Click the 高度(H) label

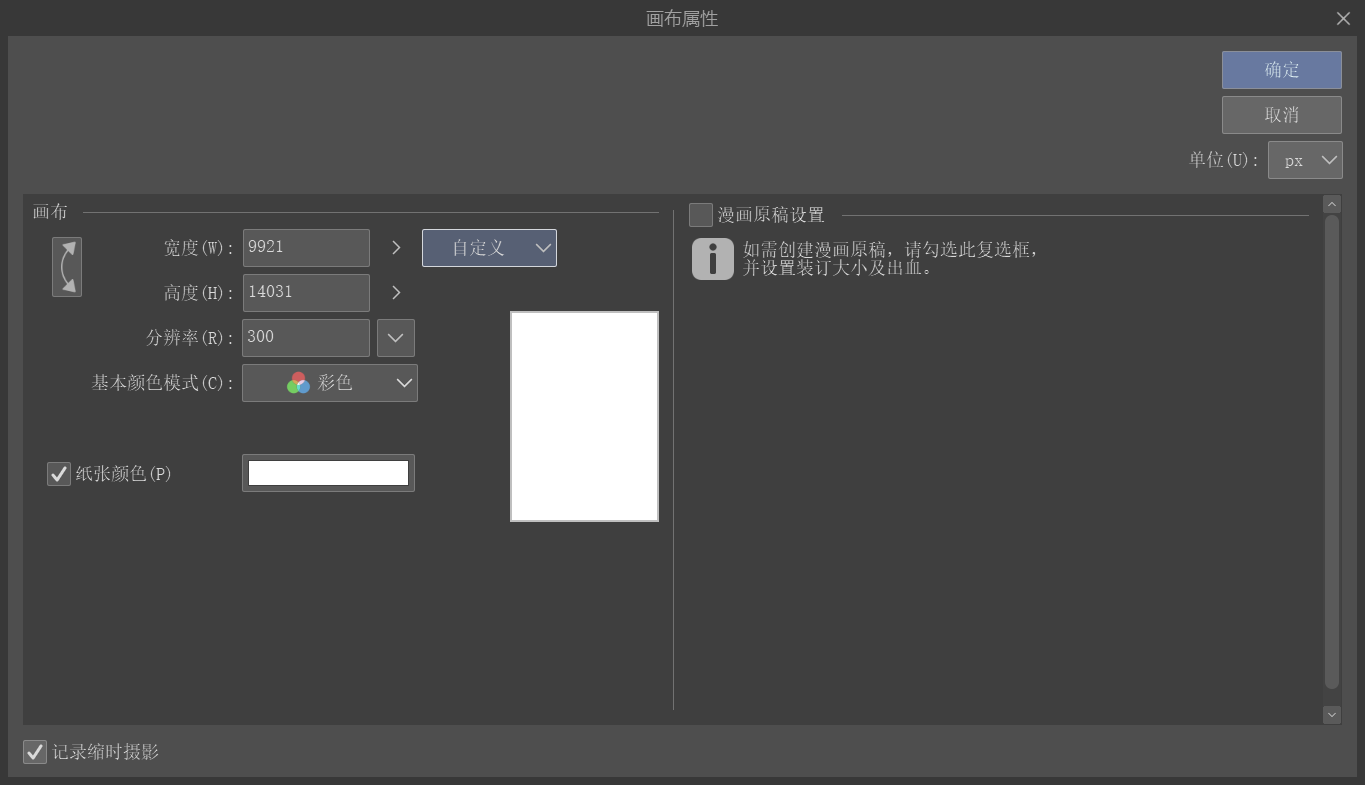(x=199, y=293)
